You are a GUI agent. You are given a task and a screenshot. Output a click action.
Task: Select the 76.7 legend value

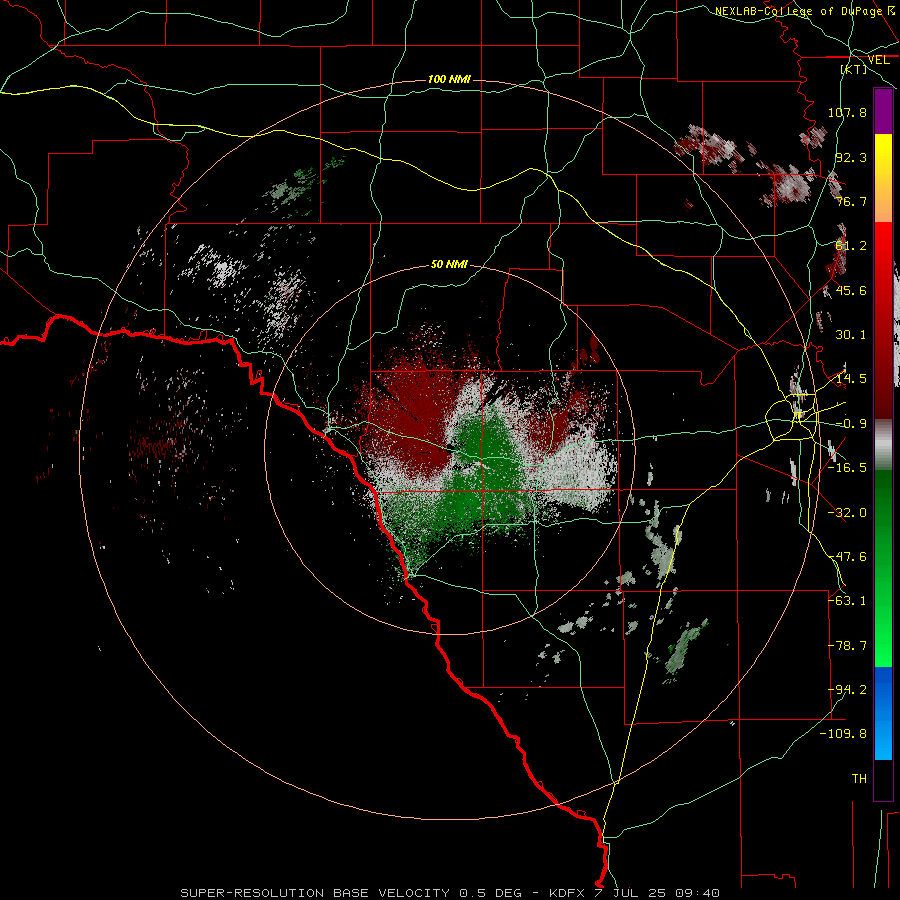click(851, 201)
